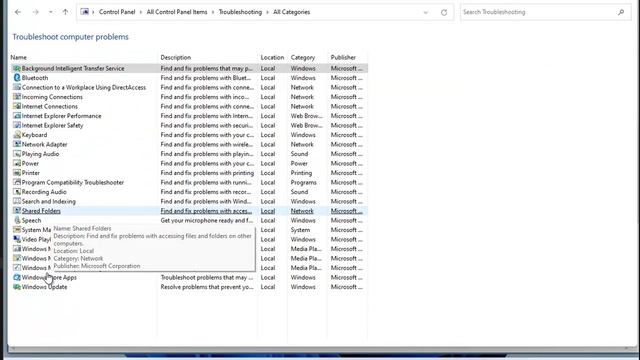640x360 pixels.
Task: Select Windows Update name text
Action: tap(44, 287)
